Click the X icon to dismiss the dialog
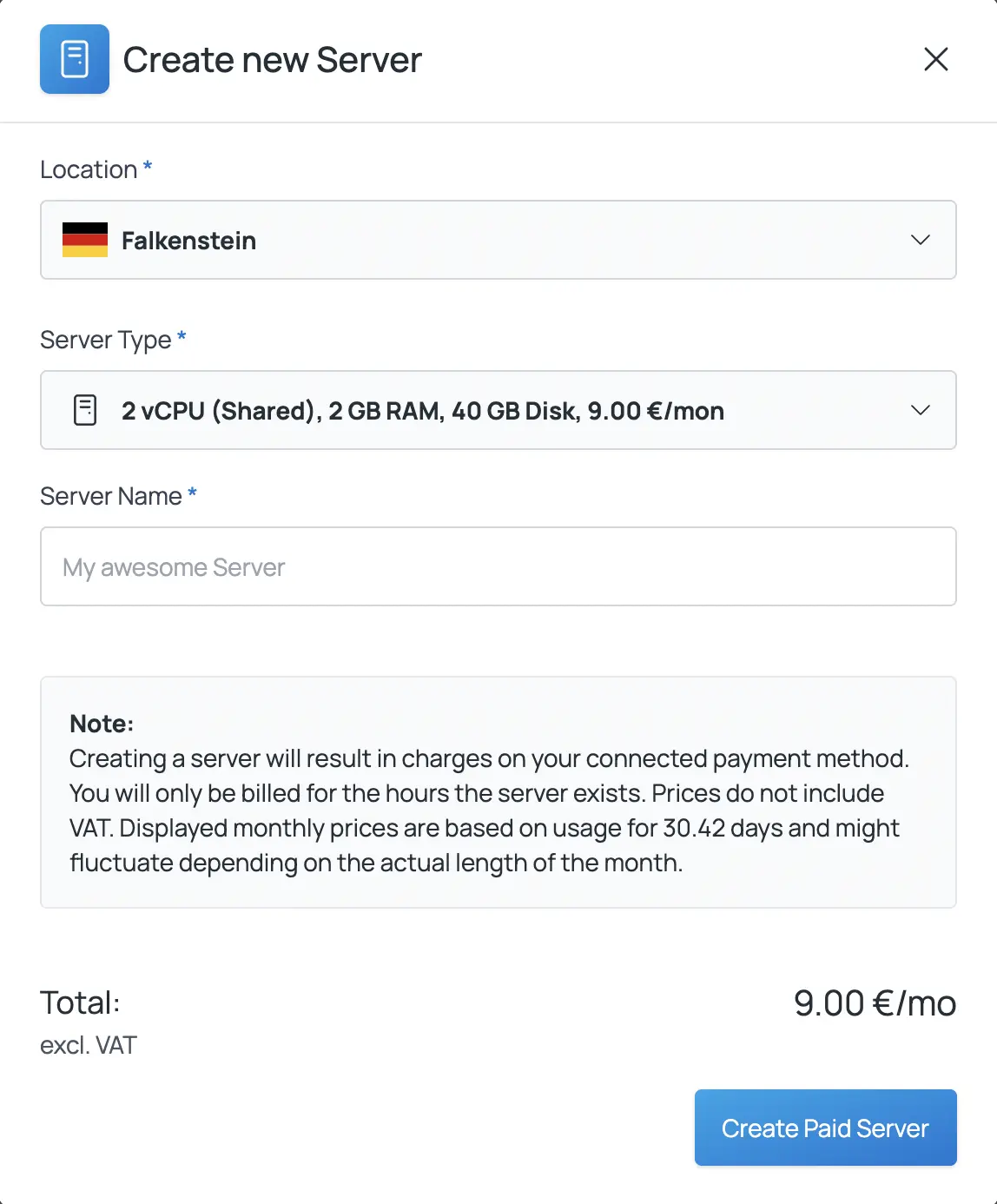Image resolution: width=997 pixels, height=1204 pixels. point(936,60)
